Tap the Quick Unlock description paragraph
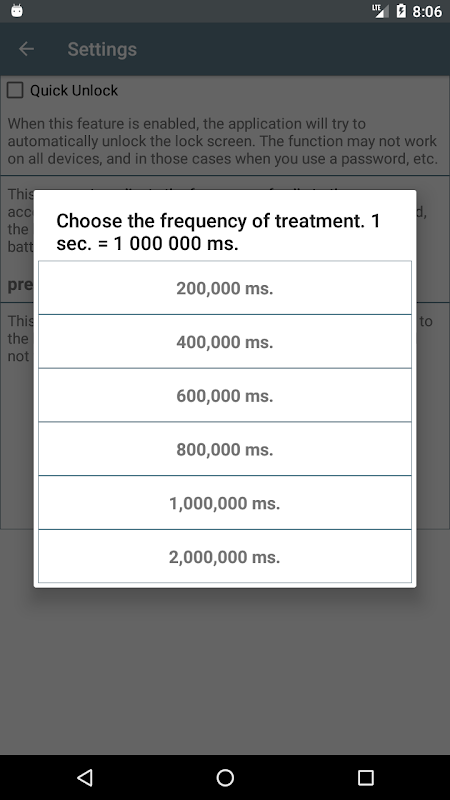This screenshot has height=800, width=450. click(222, 141)
